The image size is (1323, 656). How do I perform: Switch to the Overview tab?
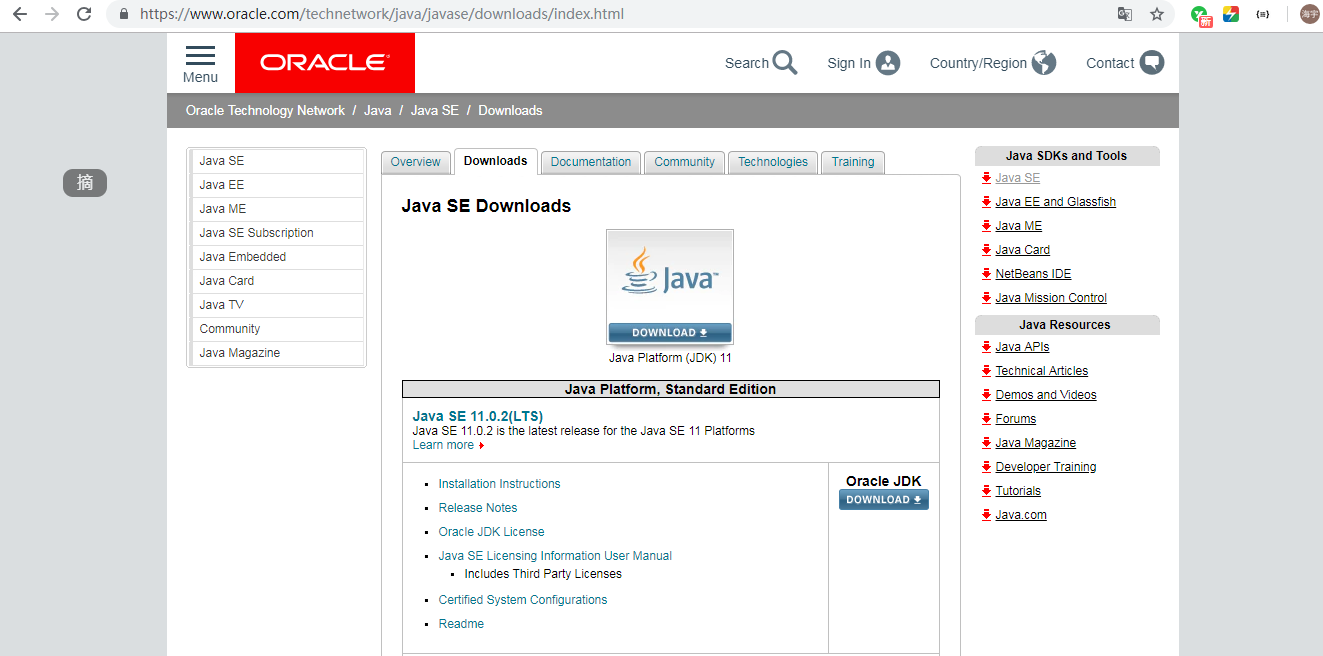pyautogui.click(x=415, y=162)
